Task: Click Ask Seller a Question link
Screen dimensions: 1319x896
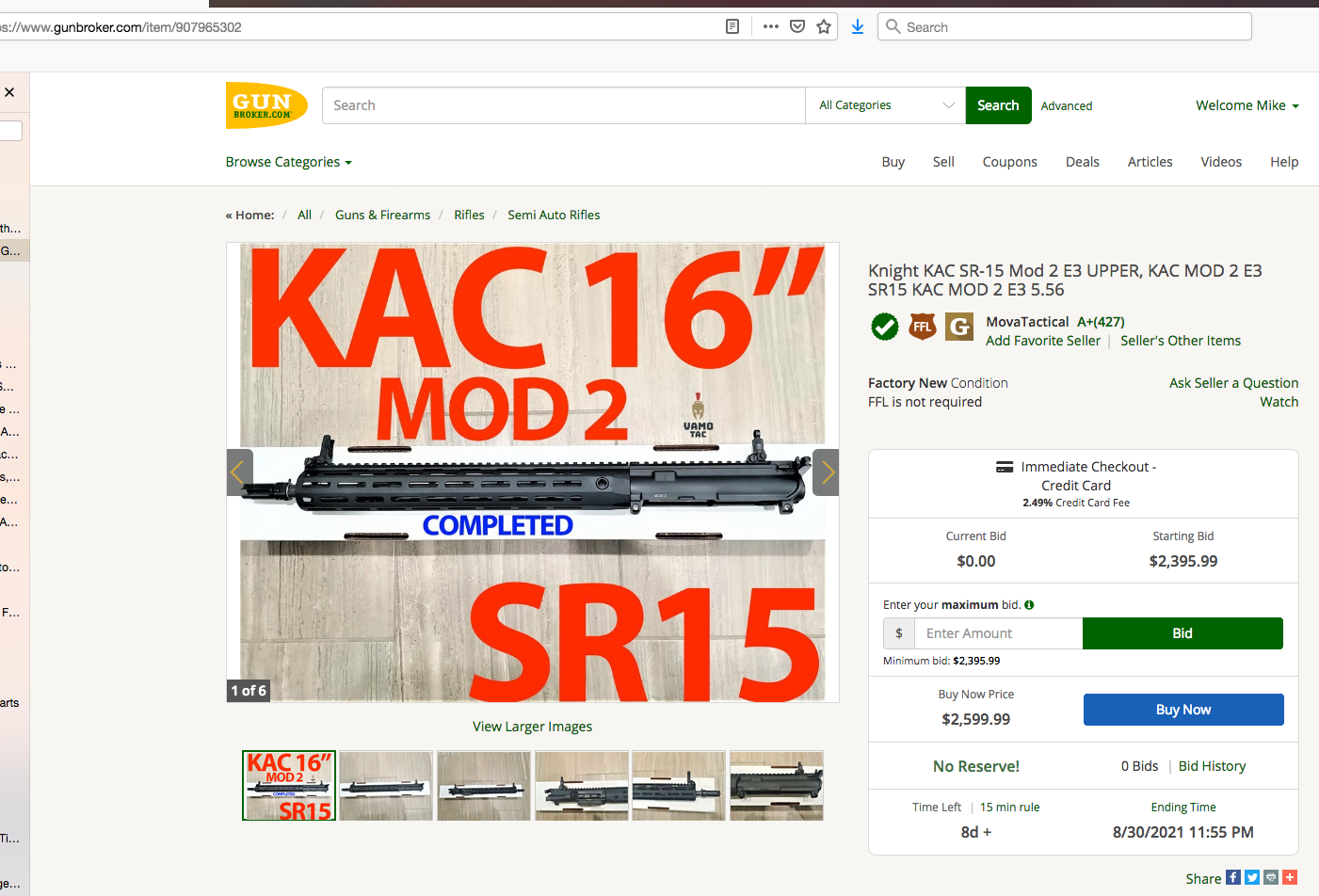Action: (x=1233, y=383)
